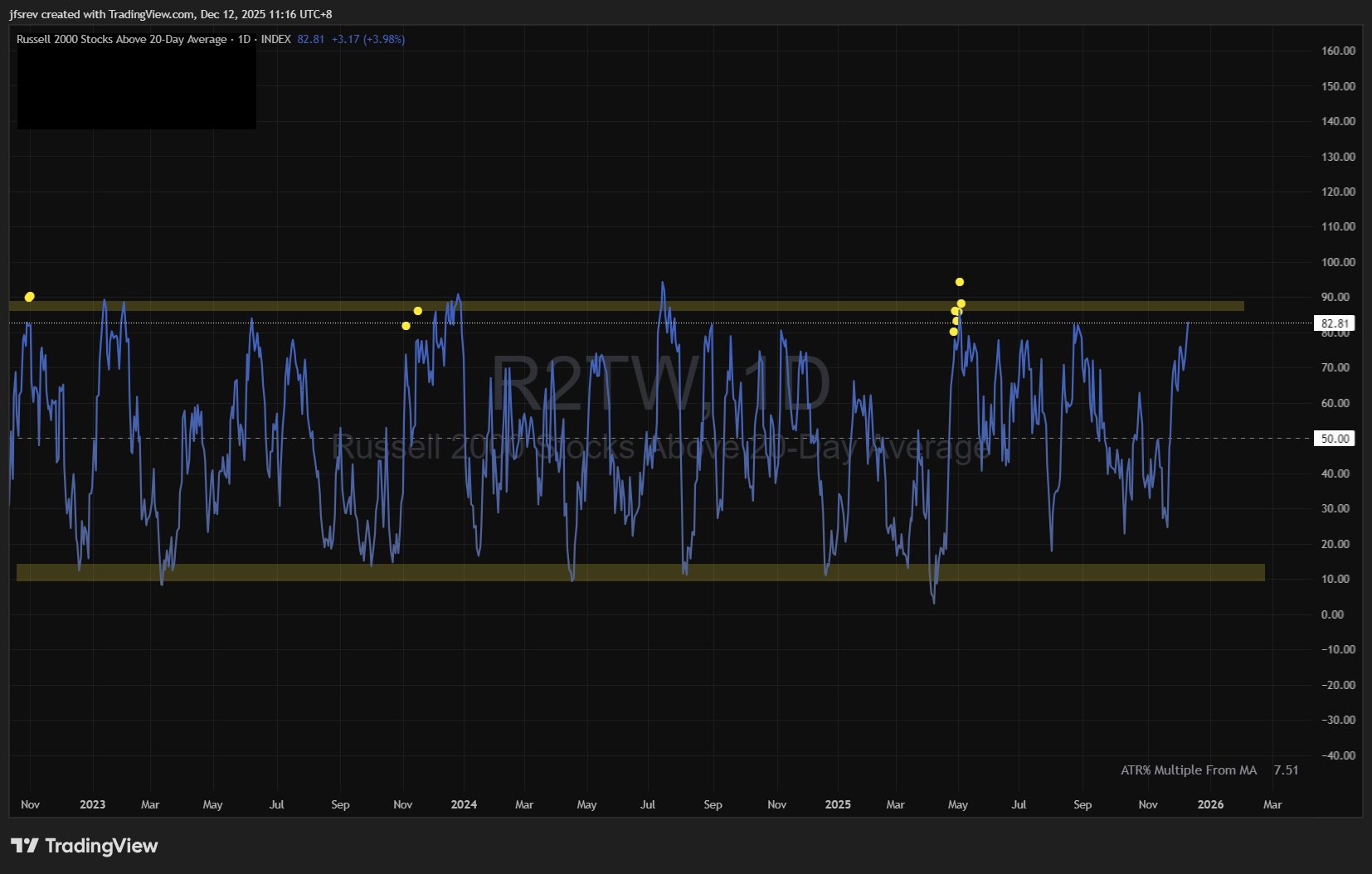Click the 82.81 current price label on axis
Image resolution: width=1372 pixels, height=874 pixels.
coord(1334,323)
